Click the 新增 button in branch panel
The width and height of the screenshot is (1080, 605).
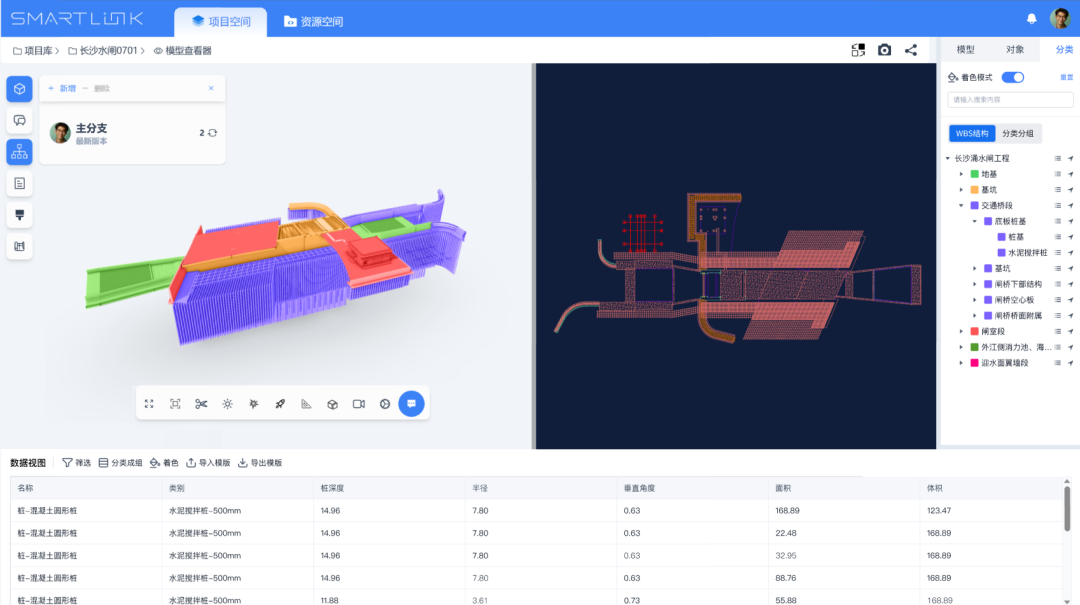pos(61,88)
